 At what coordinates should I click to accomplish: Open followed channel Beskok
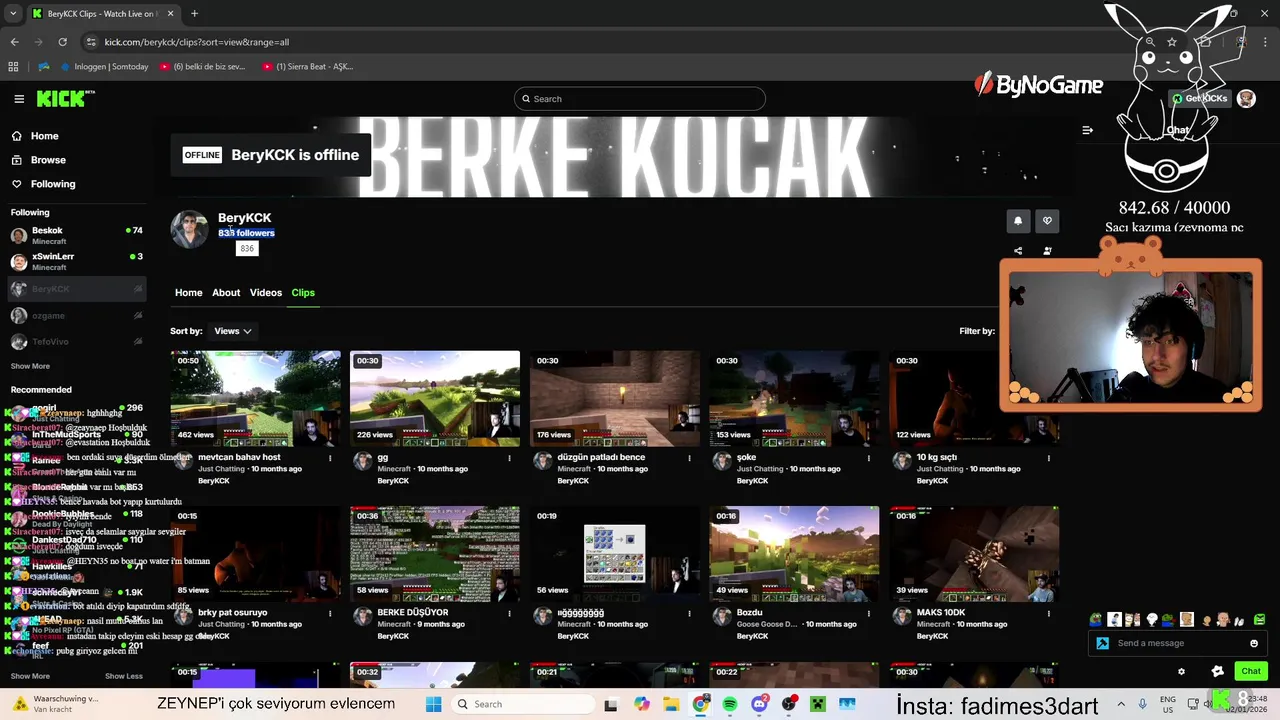coord(76,235)
